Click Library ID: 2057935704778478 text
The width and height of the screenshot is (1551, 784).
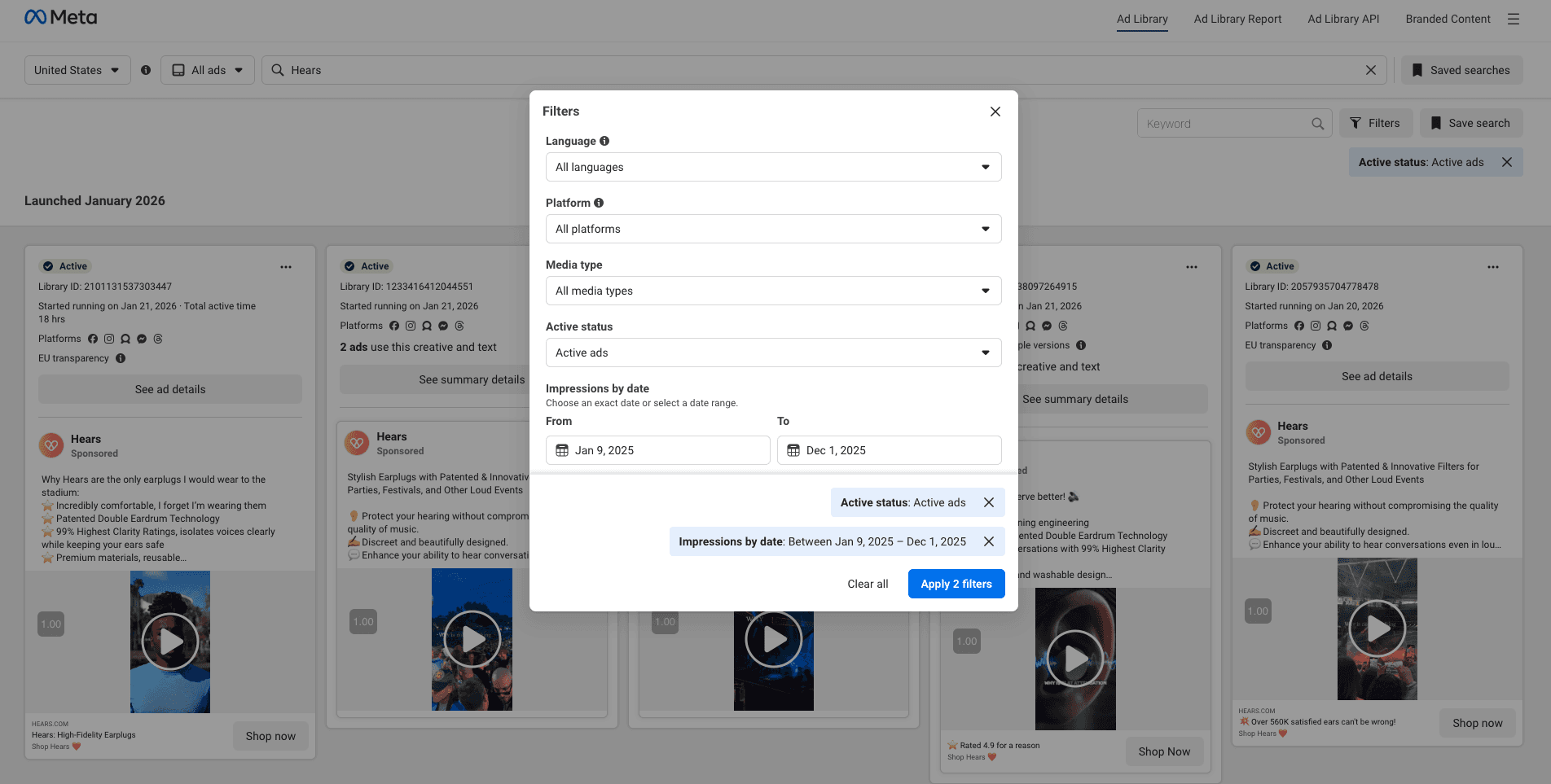[x=1312, y=287]
